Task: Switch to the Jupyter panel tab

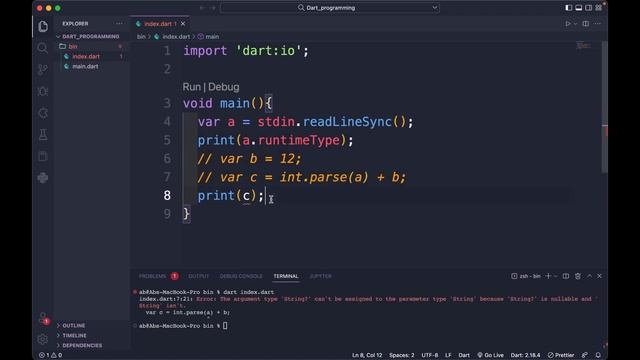Action: coord(320,276)
